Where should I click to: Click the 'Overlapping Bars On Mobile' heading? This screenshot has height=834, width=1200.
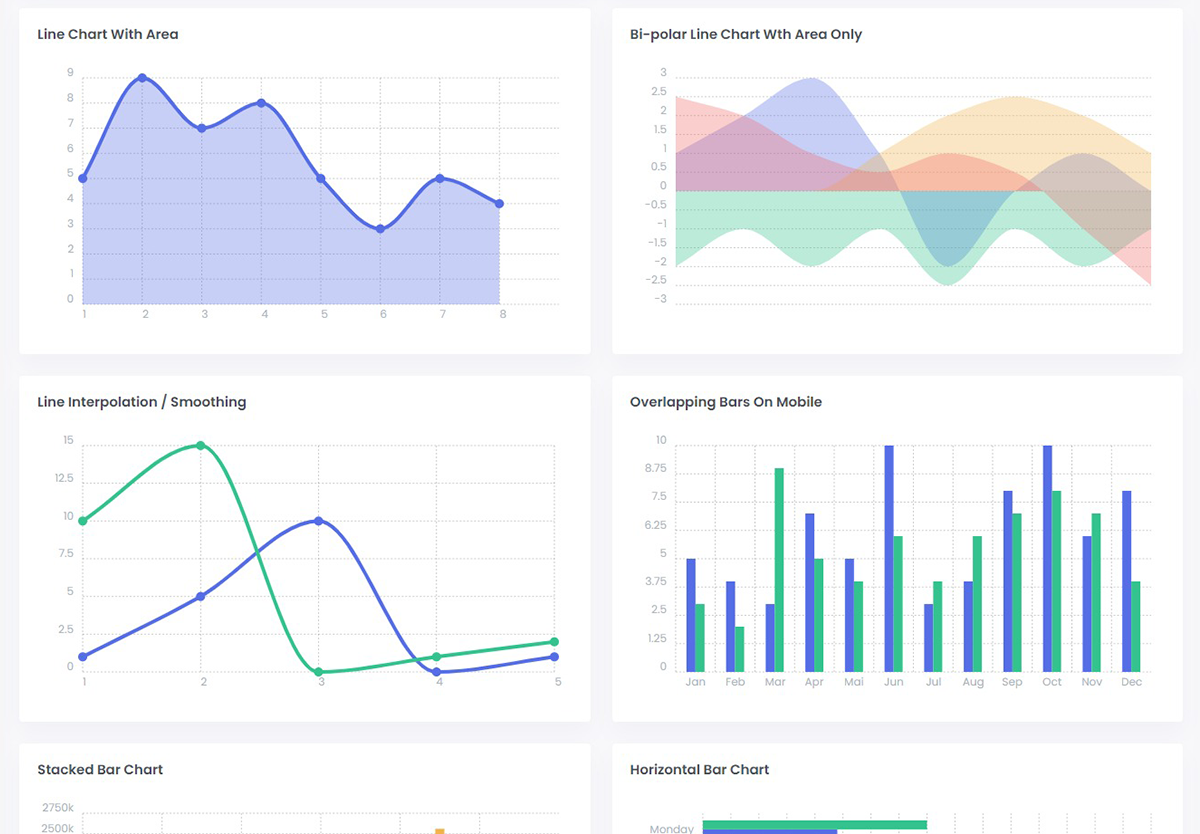point(725,402)
